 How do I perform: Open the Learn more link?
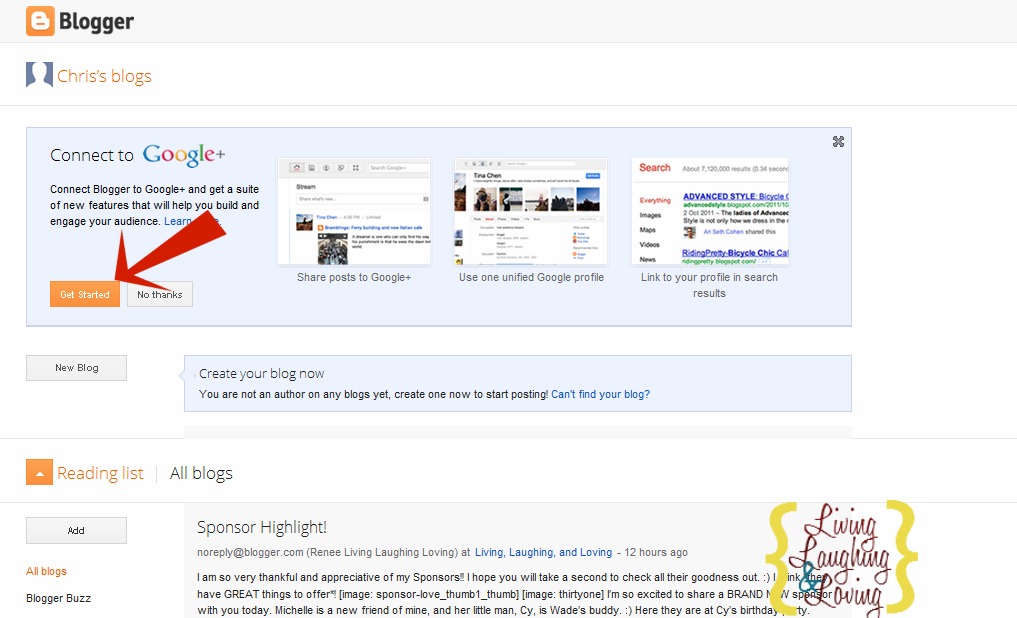tap(192, 221)
